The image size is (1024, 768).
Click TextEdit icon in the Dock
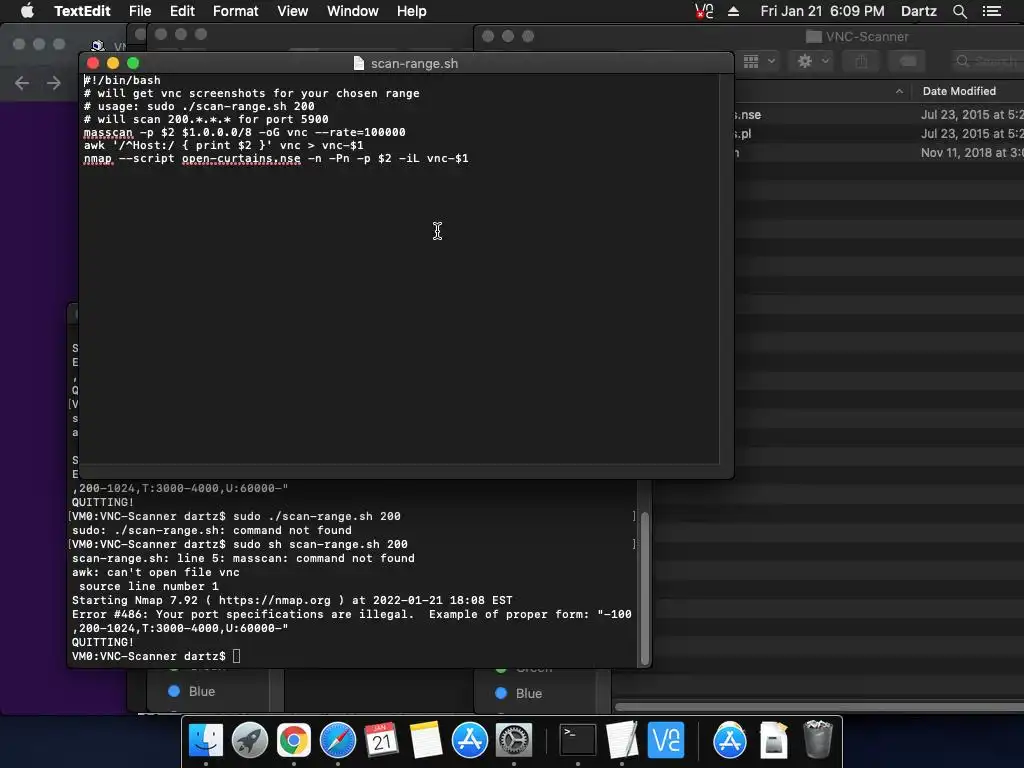(622, 740)
